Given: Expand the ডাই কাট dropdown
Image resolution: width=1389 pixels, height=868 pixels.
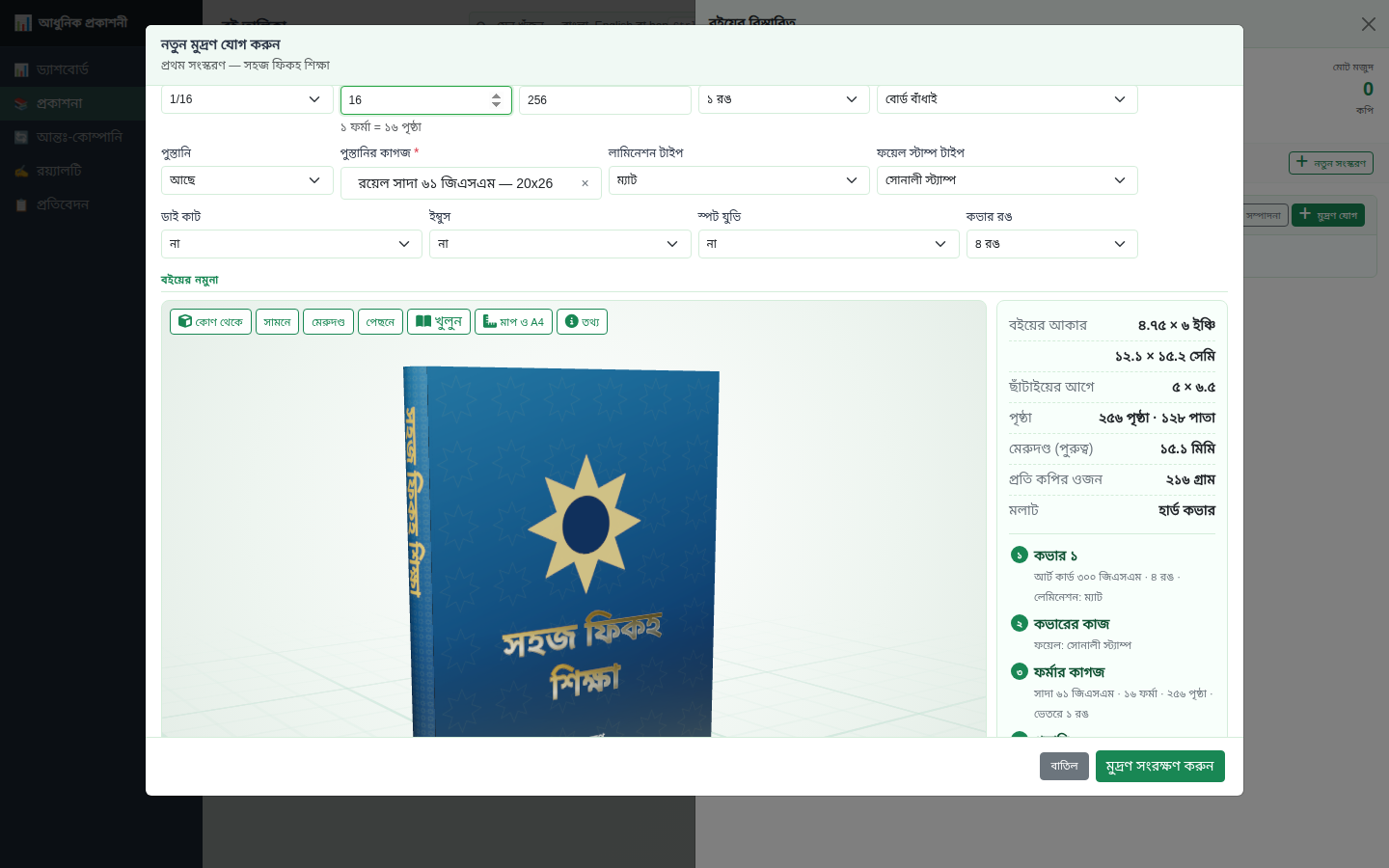Looking at the screenshot, I should (291, 244).
